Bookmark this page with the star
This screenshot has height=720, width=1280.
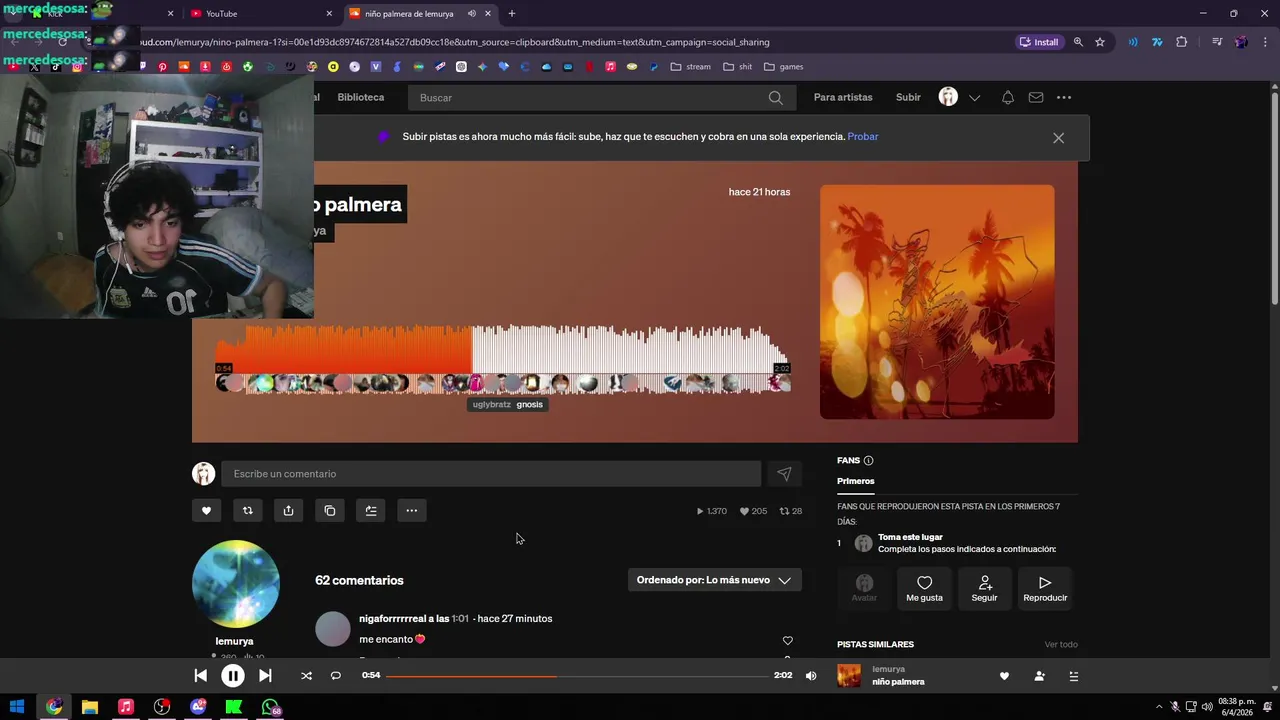(1100, 42)
